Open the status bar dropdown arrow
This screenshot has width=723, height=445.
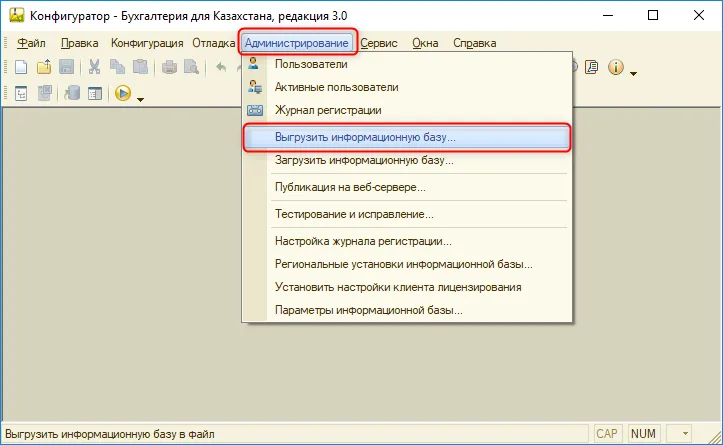click(x=685, y=433)
